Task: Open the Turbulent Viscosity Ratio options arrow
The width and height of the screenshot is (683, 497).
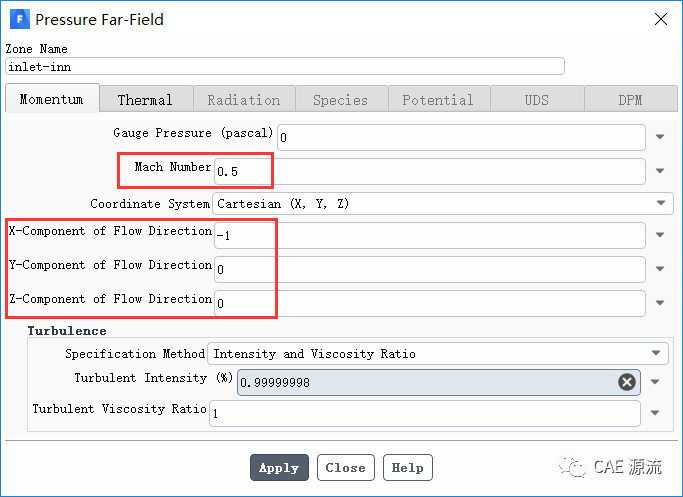Action: coord(655,413)
